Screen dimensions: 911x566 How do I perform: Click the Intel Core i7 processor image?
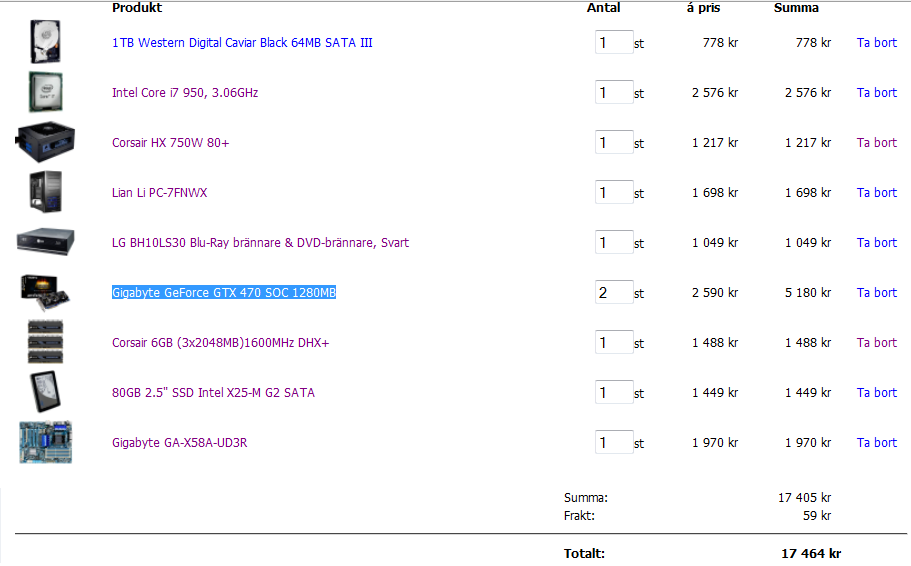point(46,92)
